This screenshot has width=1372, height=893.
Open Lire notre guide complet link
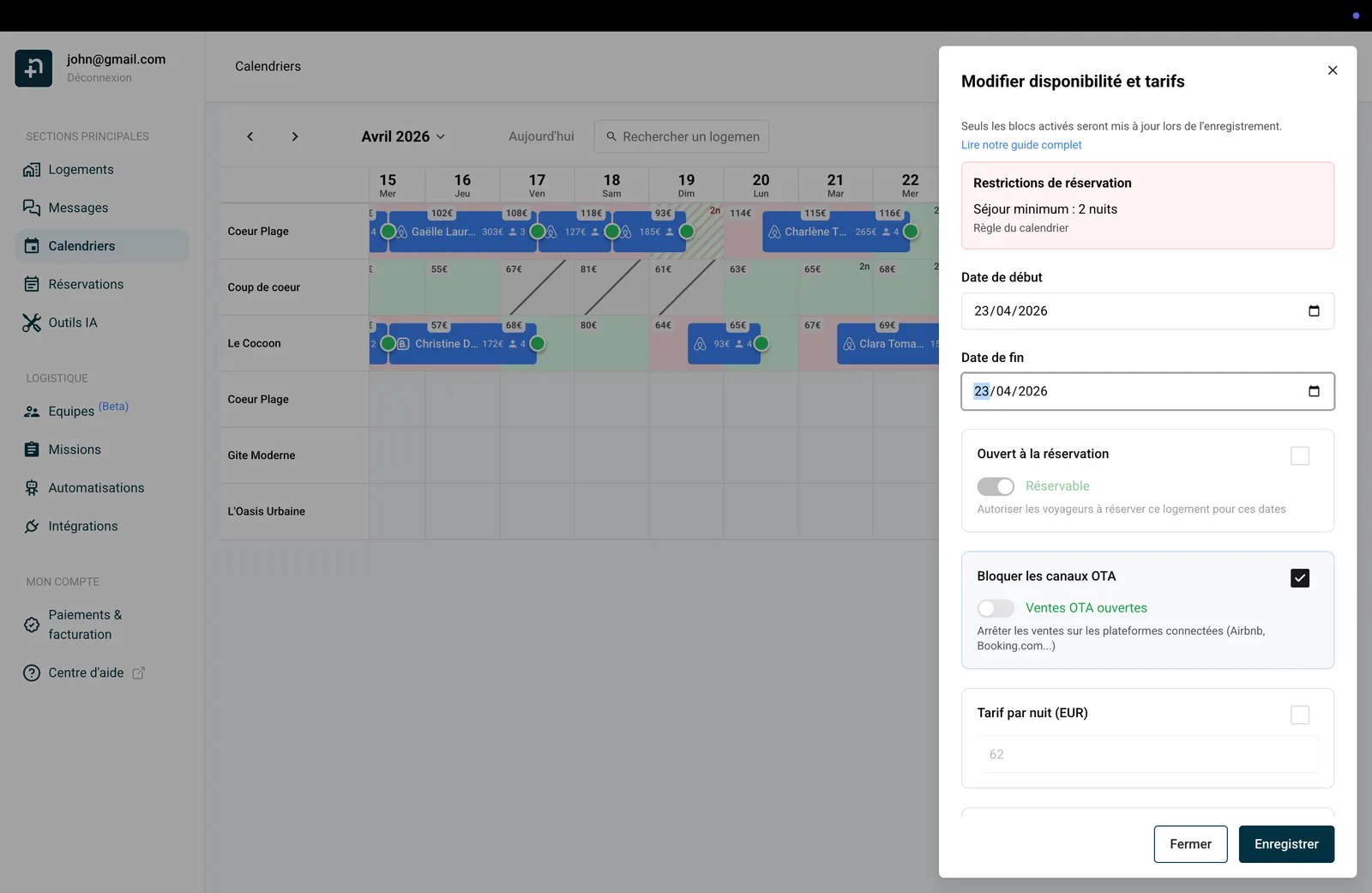point(1021,145)
